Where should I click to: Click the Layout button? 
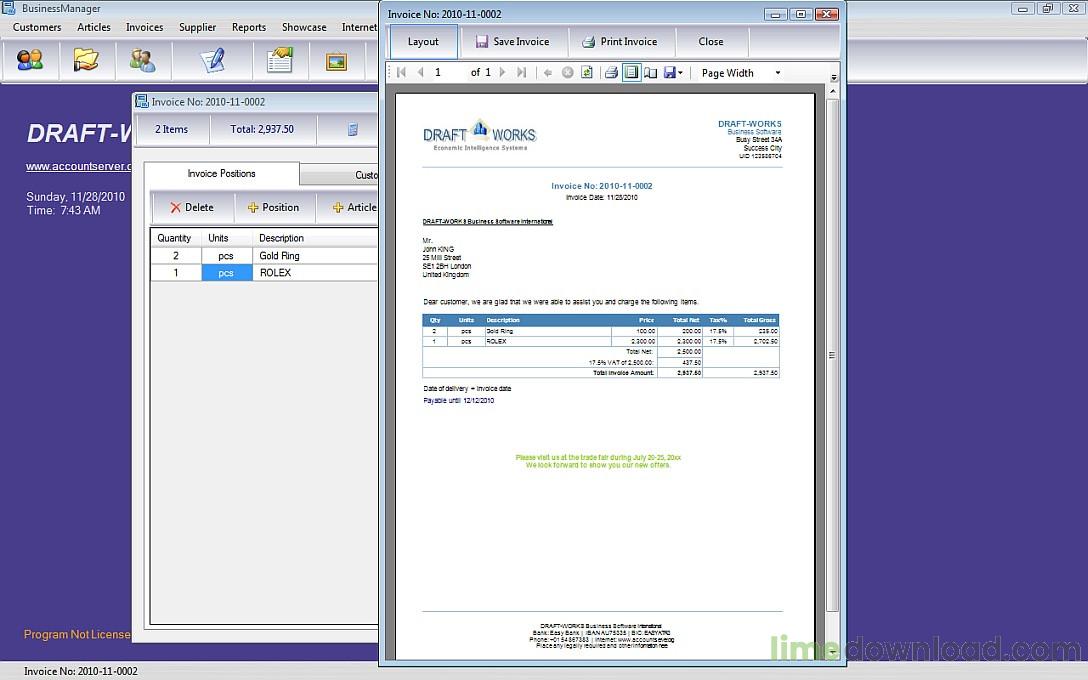(423, 42)
